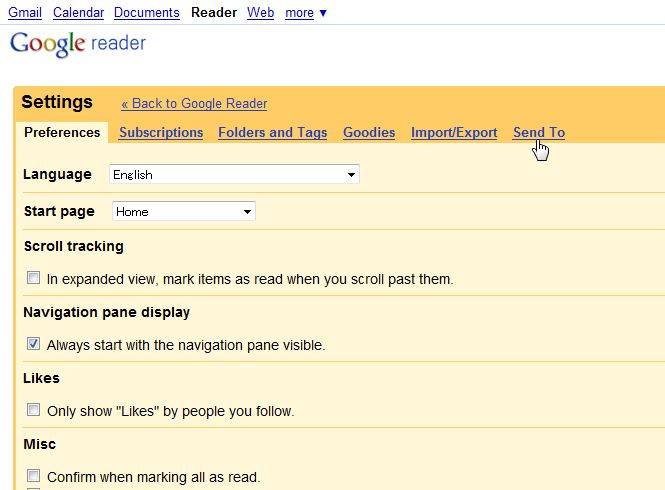The width and height of the screenshot is (665, 490).
Task: Open the Web link
Action: coord(260,13)
